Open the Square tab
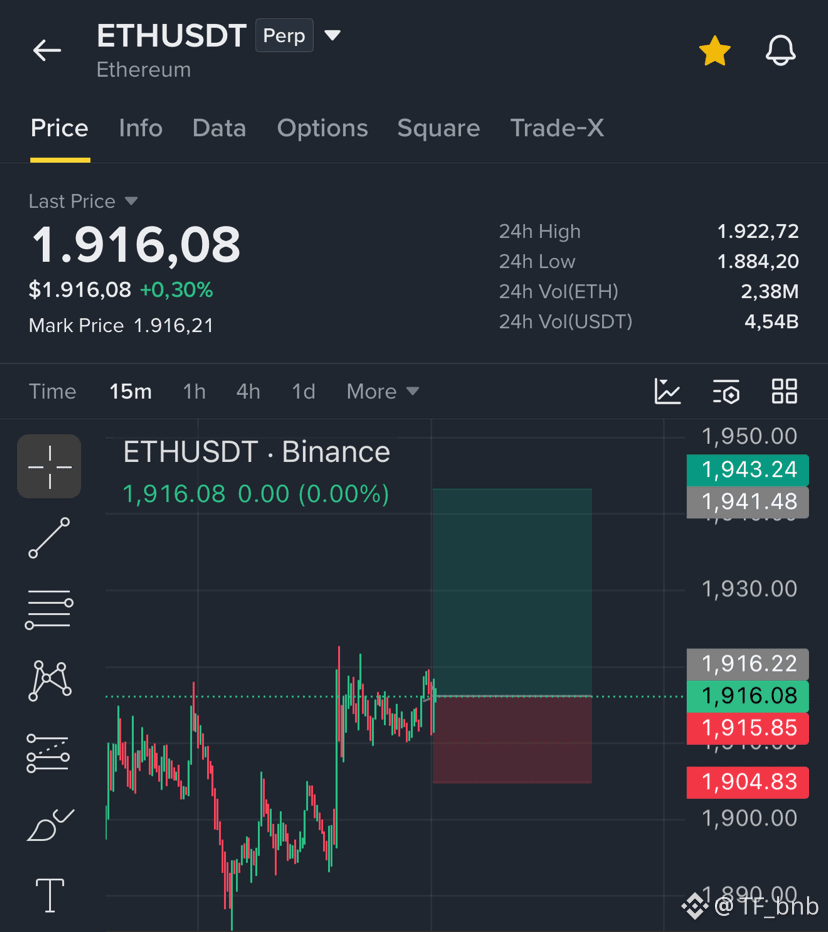This screenshot has height=932, width=828. [439, 128]
